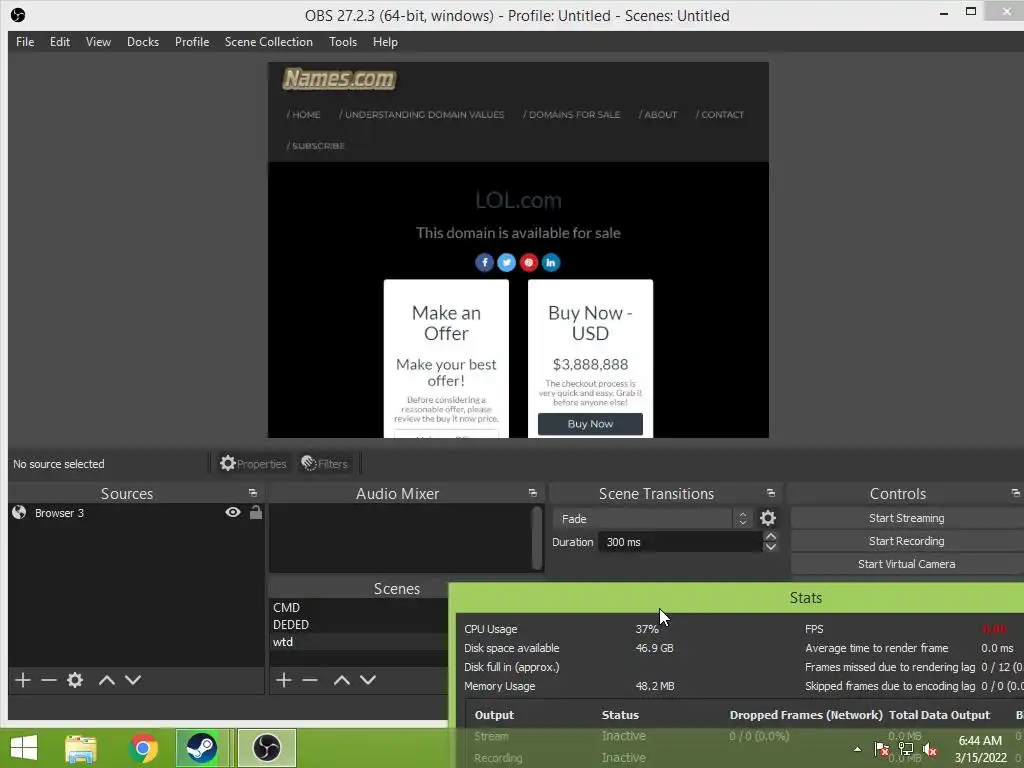Click the HOME link in preview
The image size is (1024, 768).
pyautogui.click(x=304, y=114)
